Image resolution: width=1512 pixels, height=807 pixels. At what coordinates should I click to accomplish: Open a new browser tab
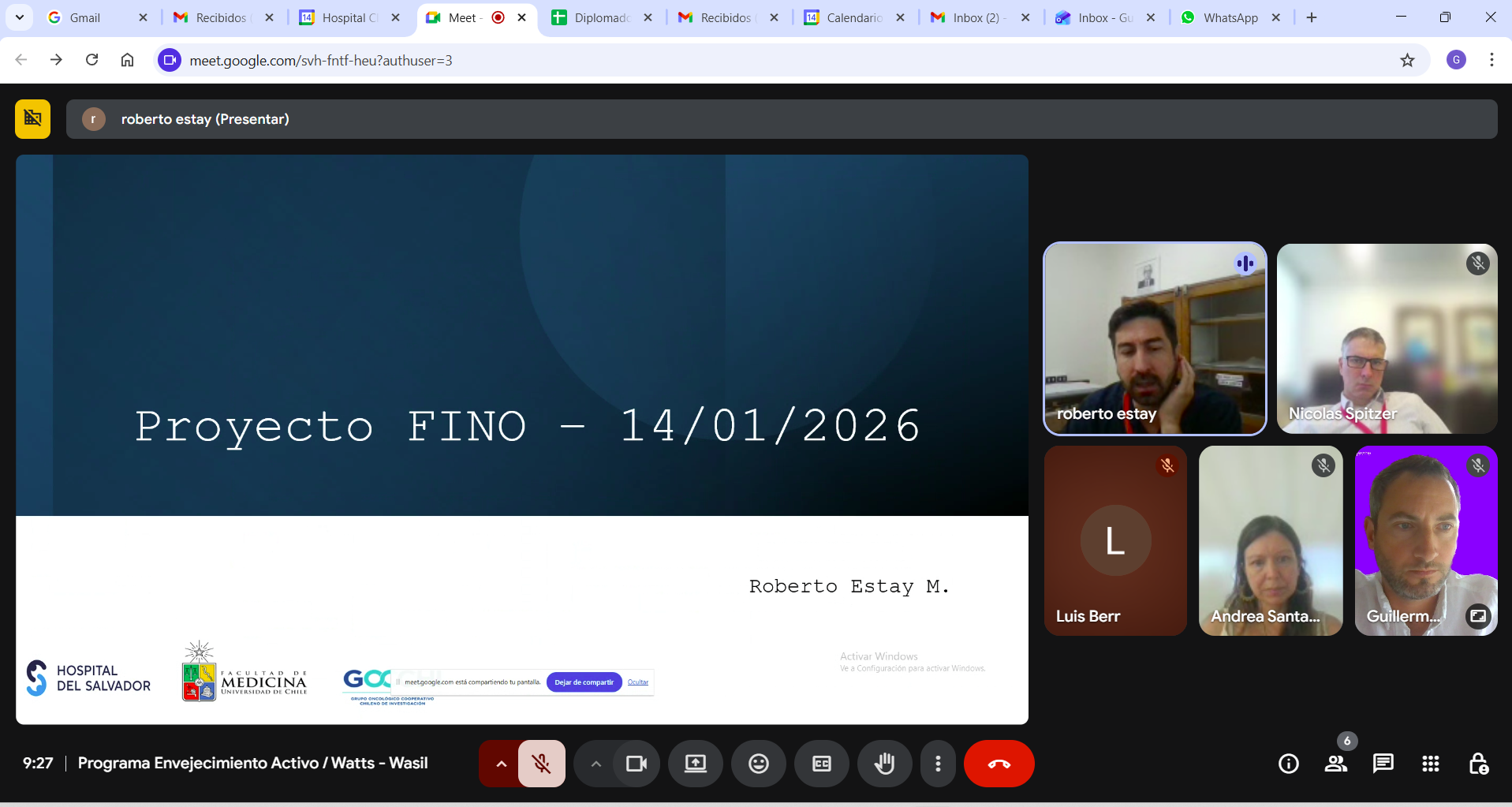click(x=1312, y=17)
